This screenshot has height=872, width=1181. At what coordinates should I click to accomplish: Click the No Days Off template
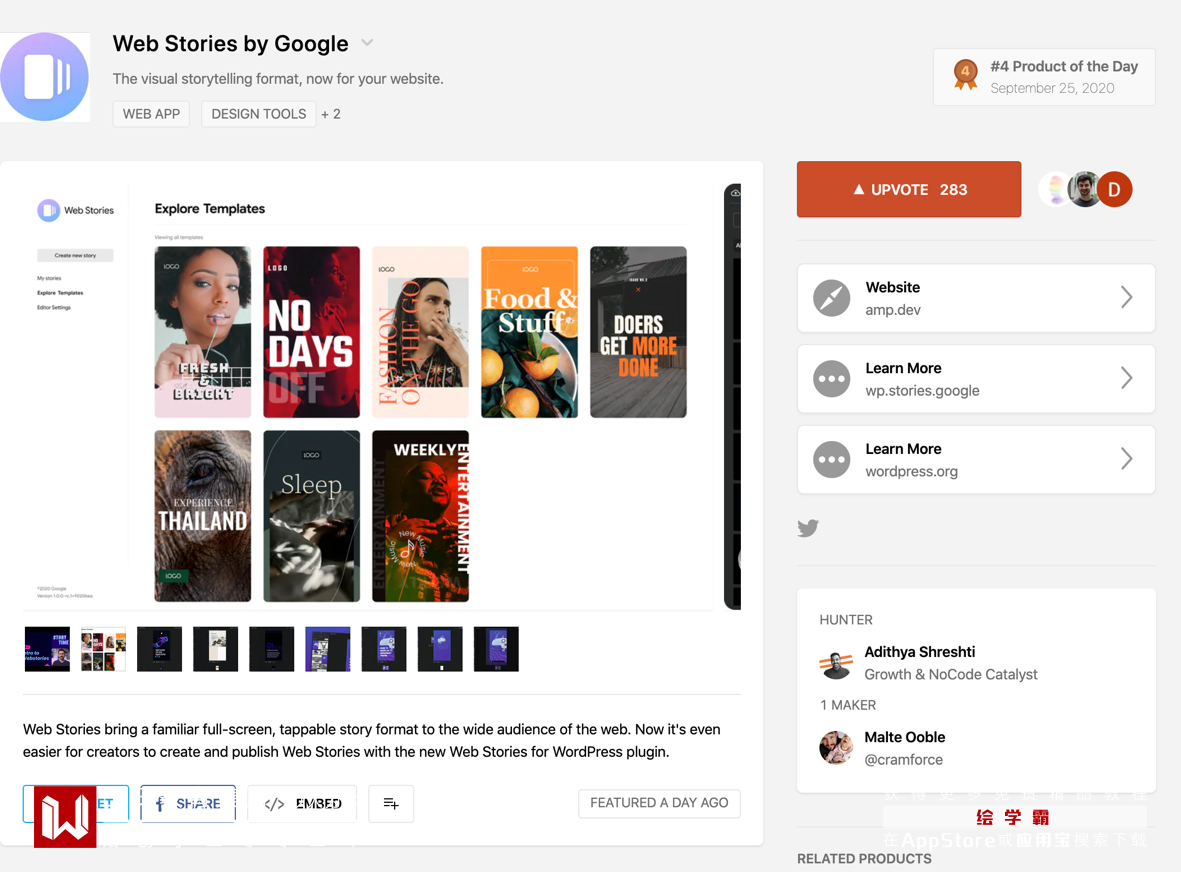311,332
